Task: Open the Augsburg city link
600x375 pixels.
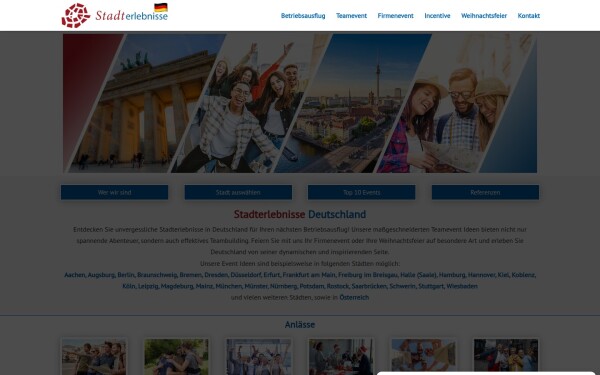Action: (101, 275)
